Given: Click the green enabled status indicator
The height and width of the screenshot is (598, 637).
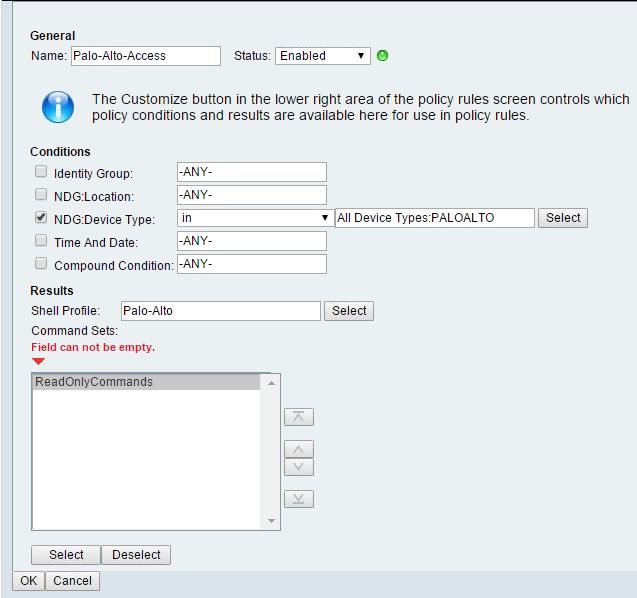Looking at the screenshot, I should (382, 56).
